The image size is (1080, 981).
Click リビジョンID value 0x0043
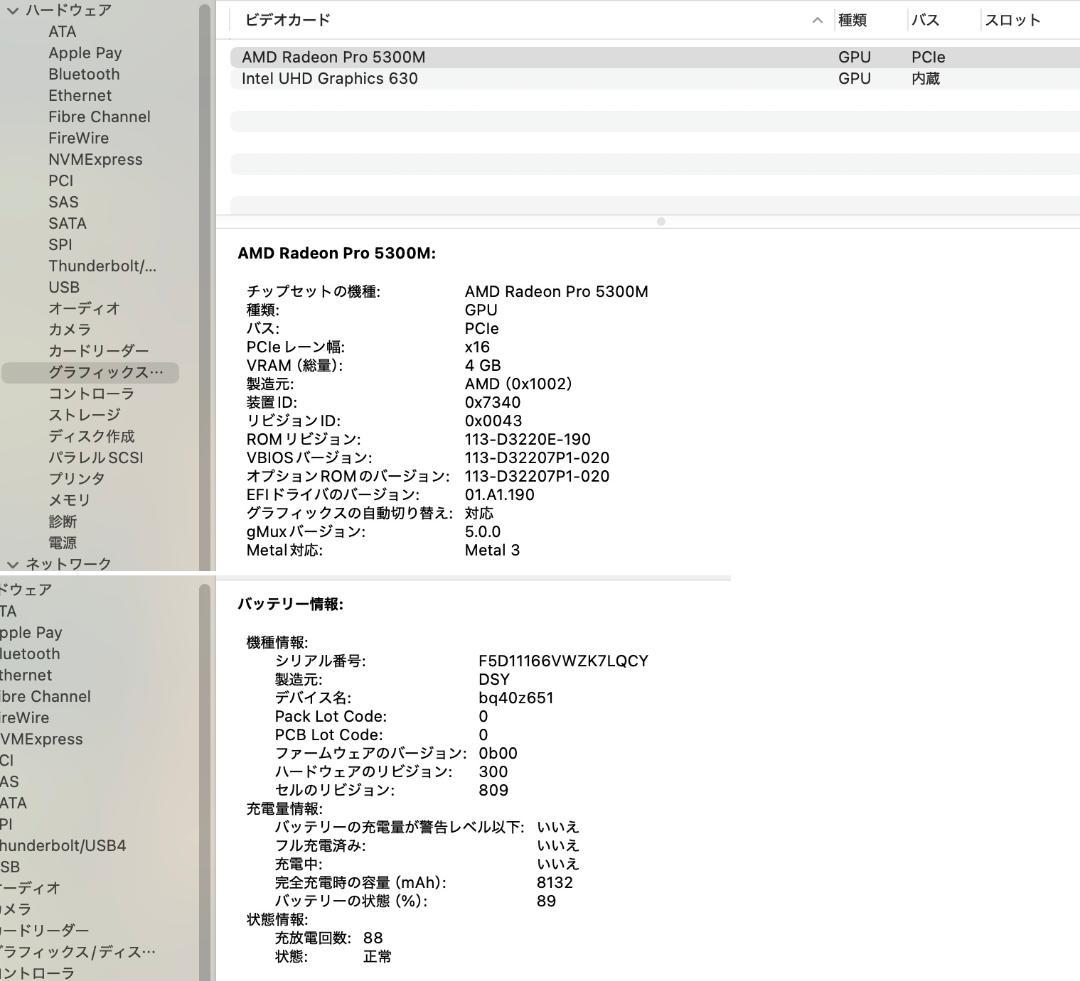tap(493, 421)
